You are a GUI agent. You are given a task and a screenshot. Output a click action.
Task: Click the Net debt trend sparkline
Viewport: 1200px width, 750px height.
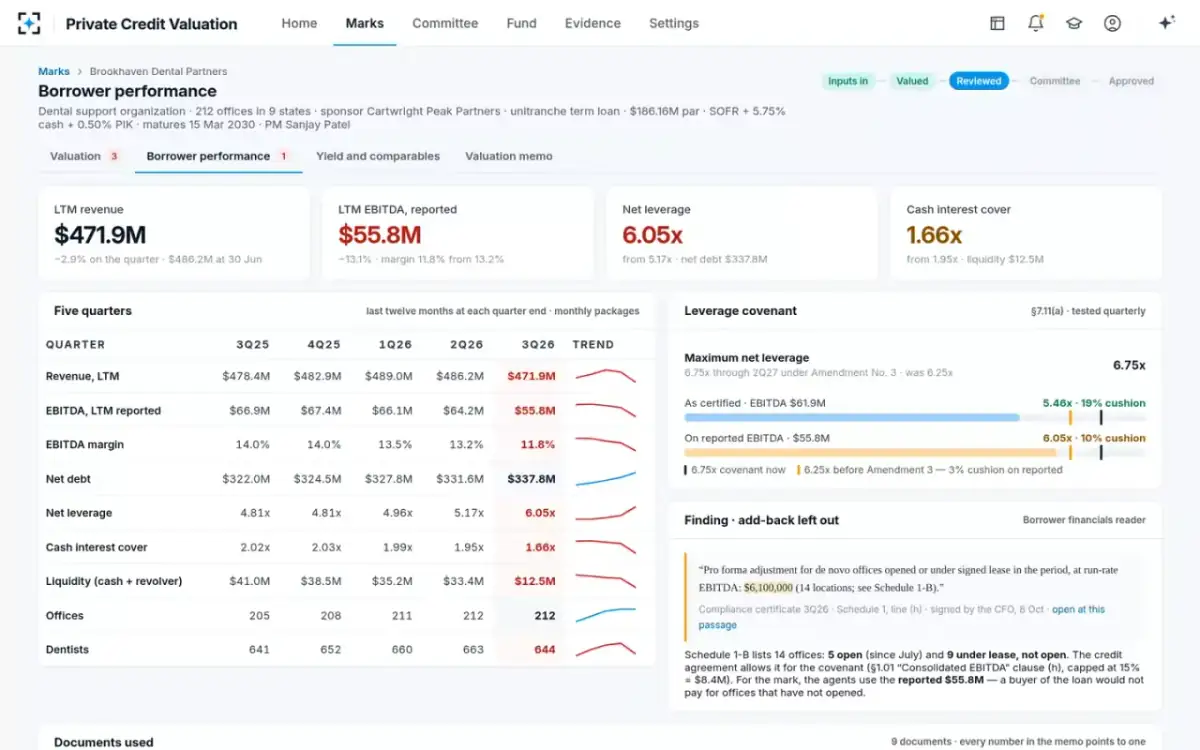605,479
